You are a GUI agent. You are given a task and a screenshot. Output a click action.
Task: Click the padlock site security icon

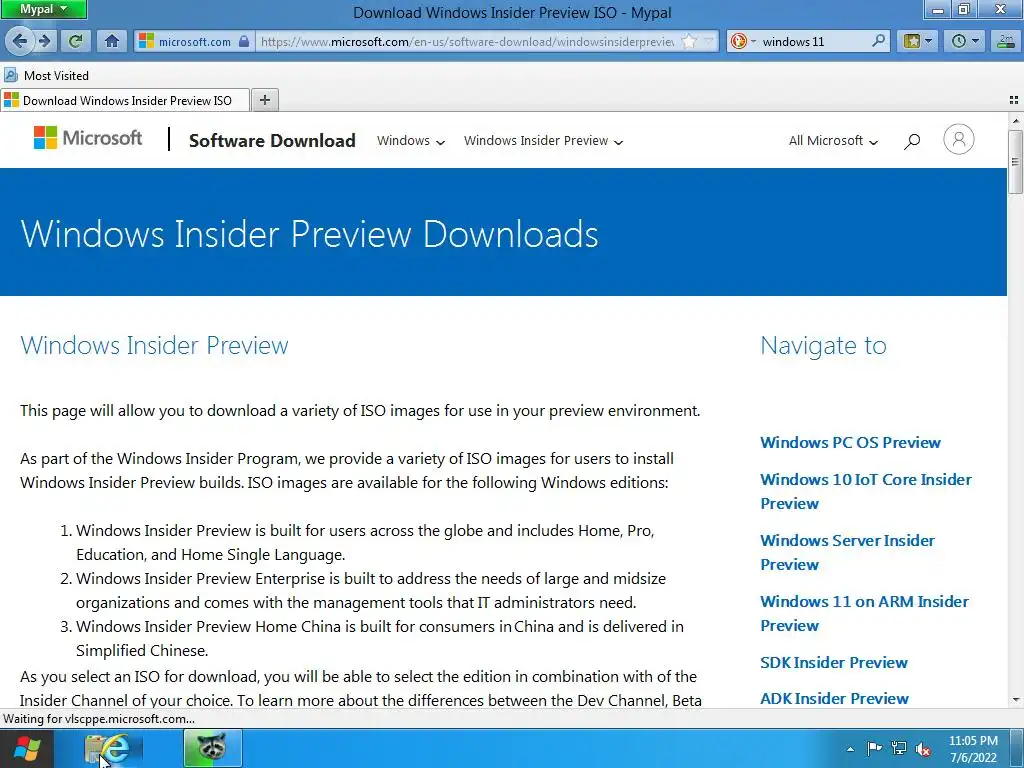(x=244, y=41)
